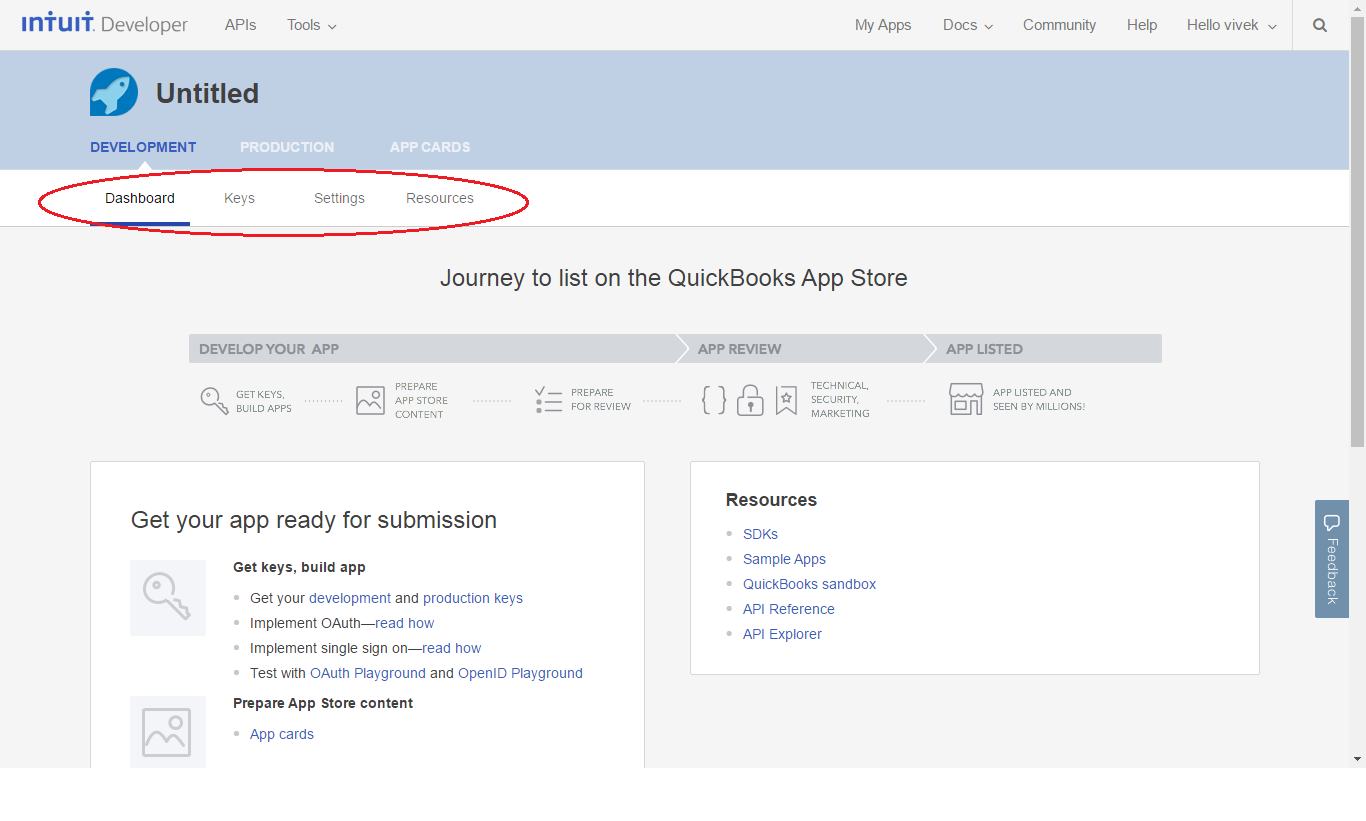Click the storefront App Listed icon
This screenshot has width=1366, height=821.
[x=966, y=399]
